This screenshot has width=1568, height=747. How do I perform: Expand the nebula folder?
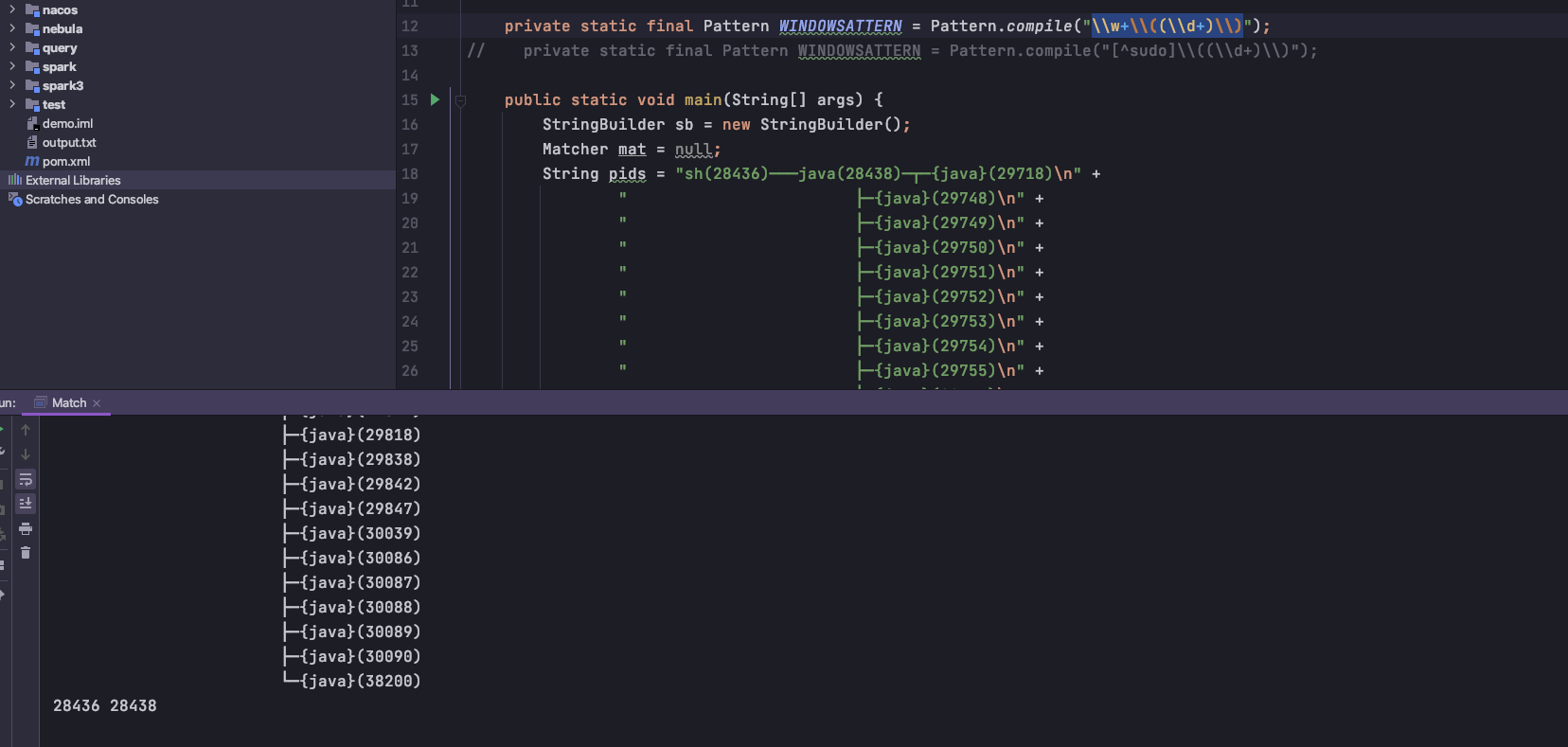coord(12,28)
